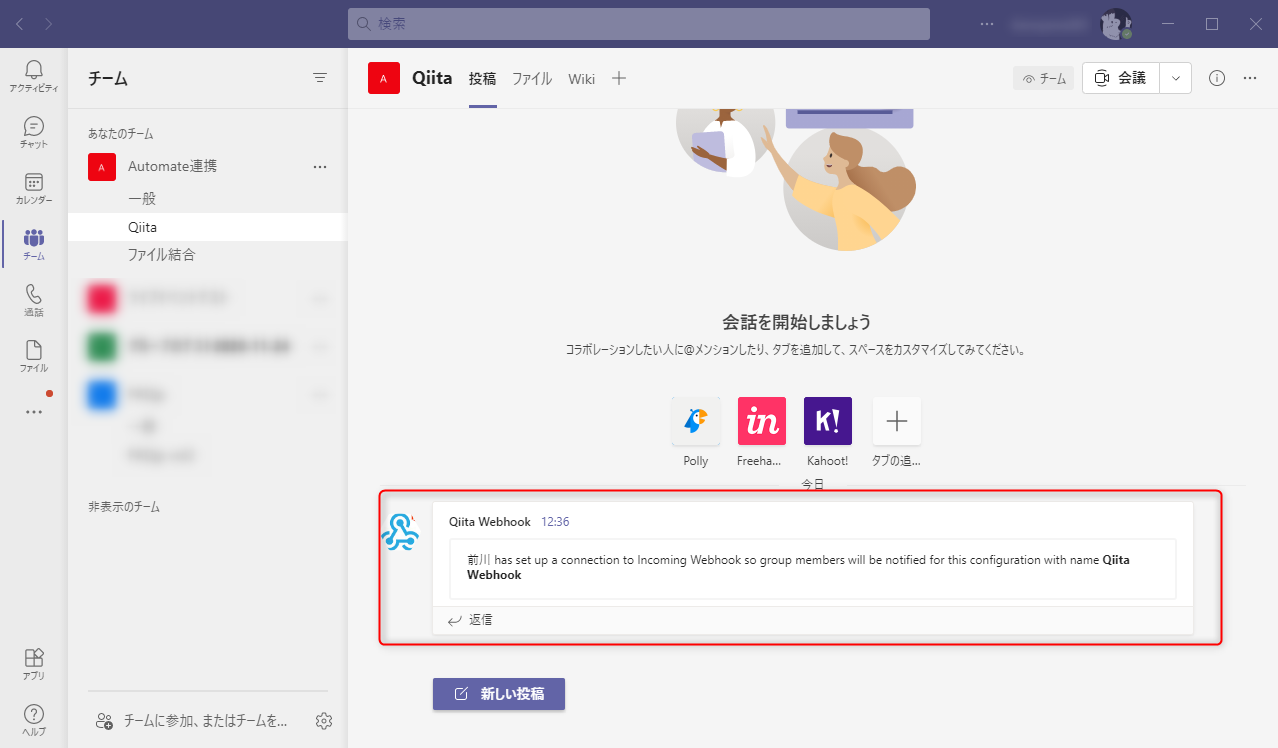Open the カレンダー view
Image resolution: width=1278 pixels, height=748 pixels.
(x=33, y=188)
